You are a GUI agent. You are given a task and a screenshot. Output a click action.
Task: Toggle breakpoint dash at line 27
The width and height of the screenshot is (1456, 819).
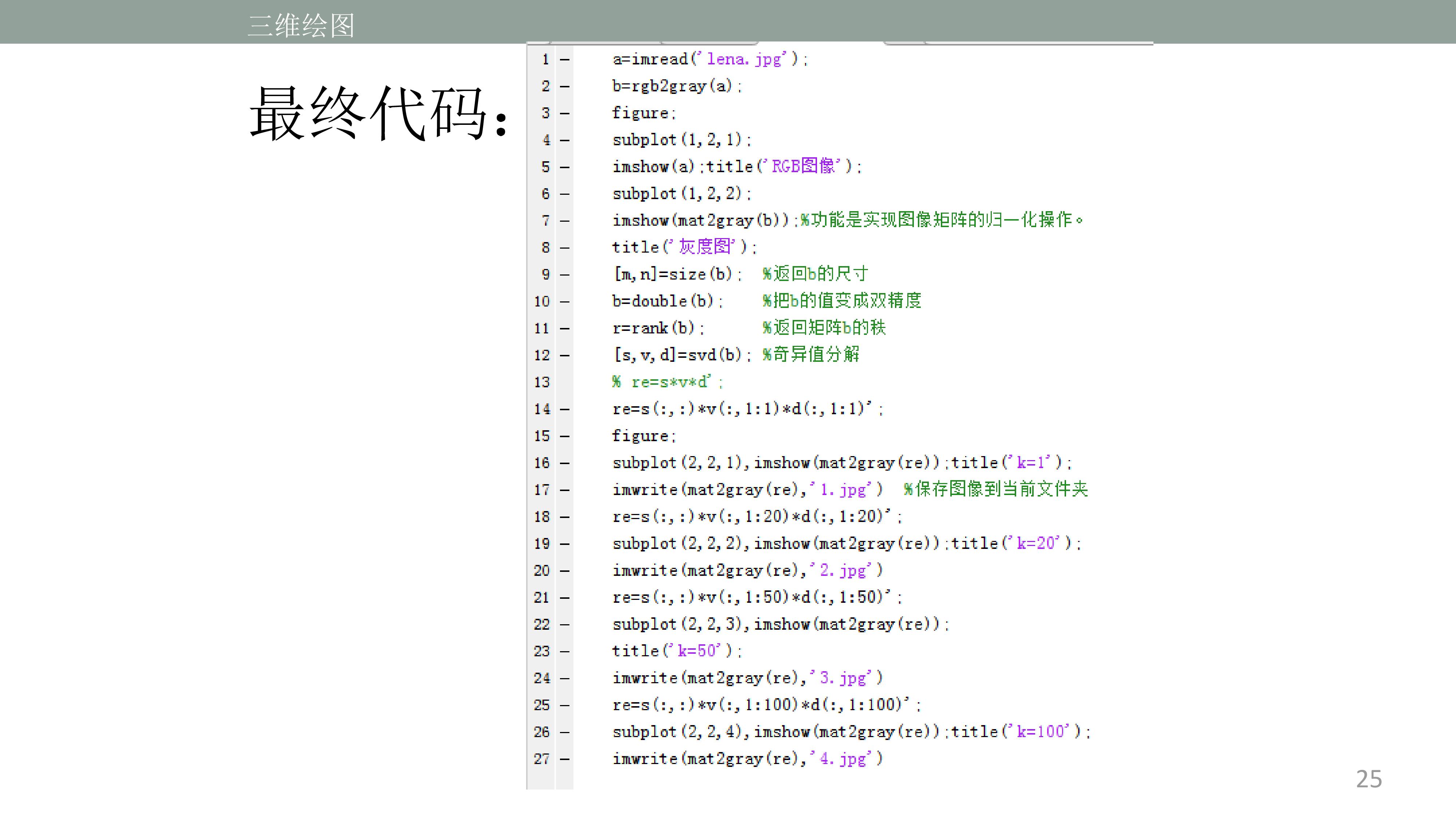click(564, 759)
